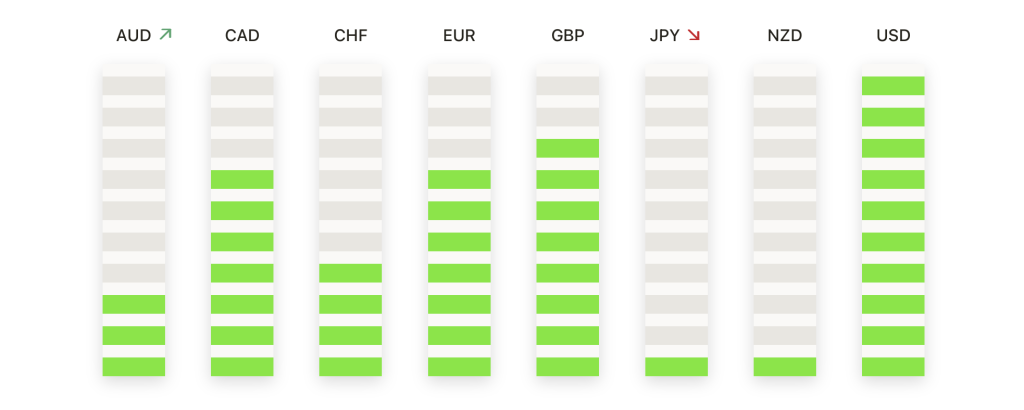Image resolution: width=1024 pixels, height=410 pixels.
Task: Open the GBP currency heading
Action: point(568,35)
